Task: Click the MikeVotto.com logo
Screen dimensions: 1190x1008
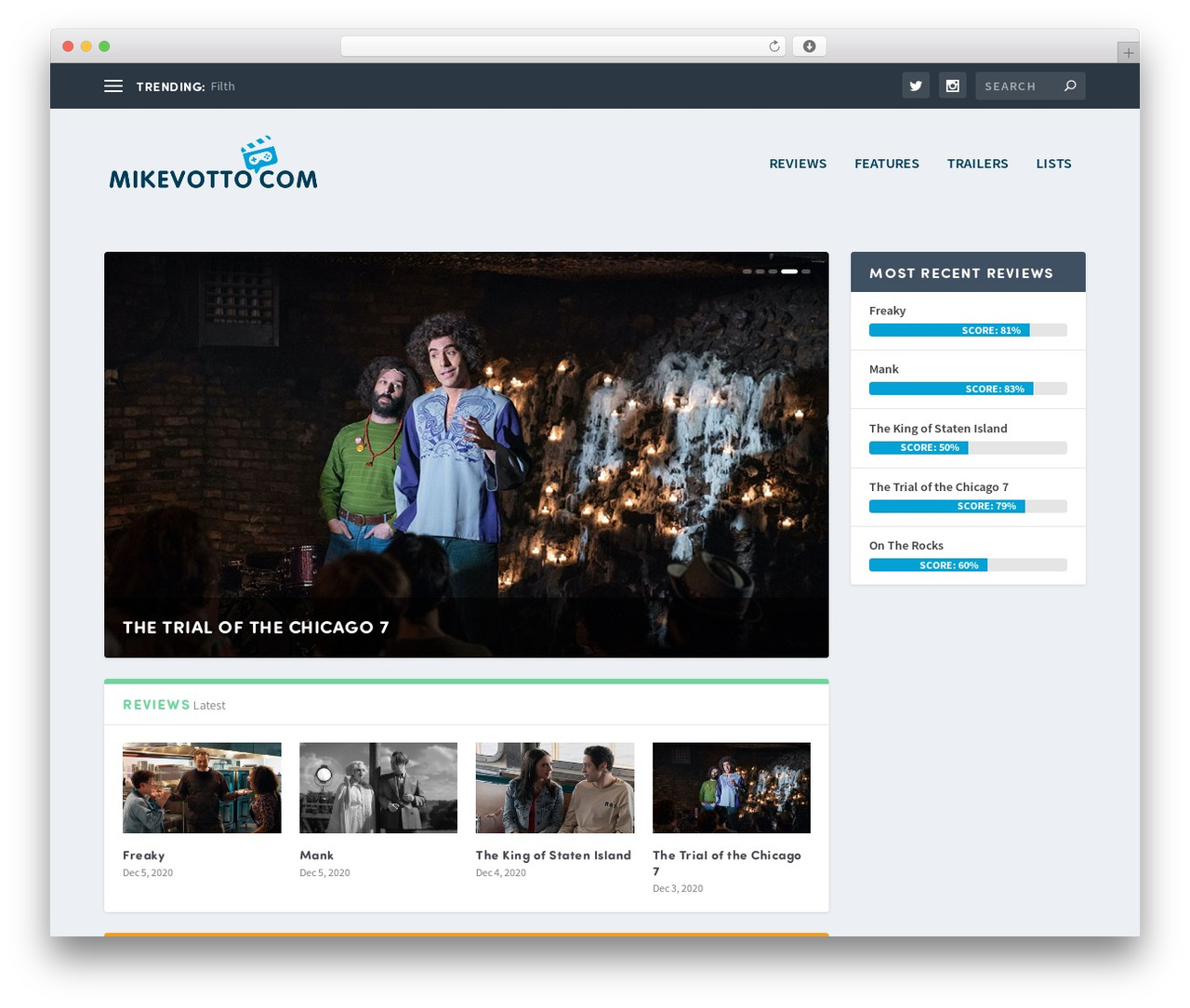Action: 213,163
